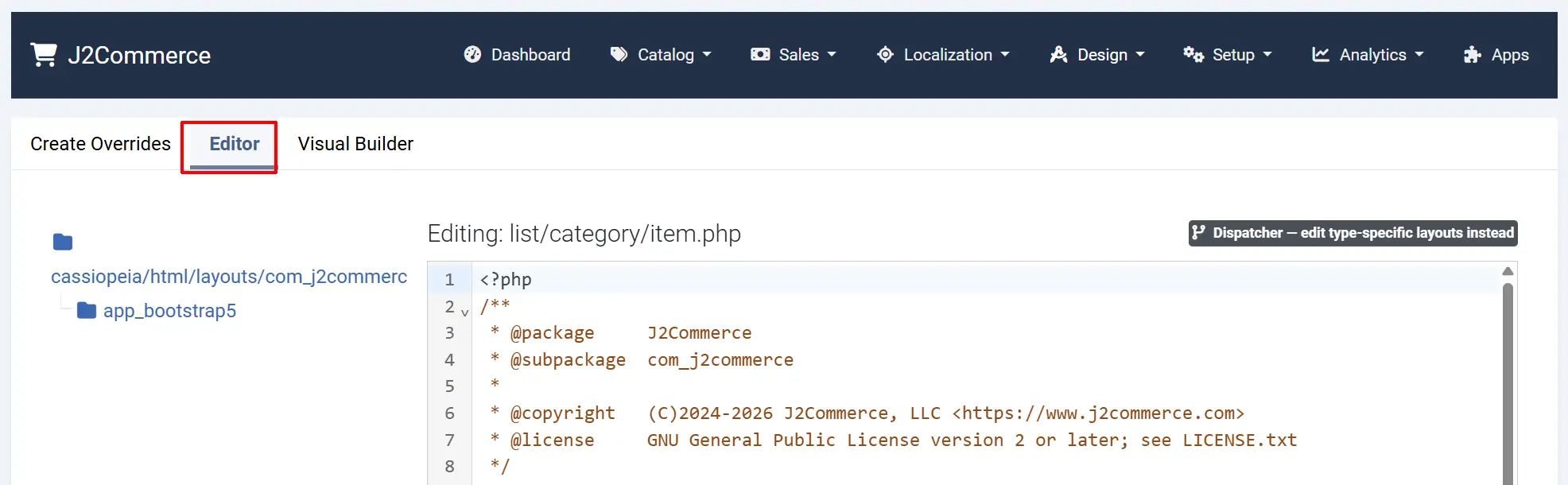
Task: Click the '@license' text on line 7
Action: click(552, 440)
